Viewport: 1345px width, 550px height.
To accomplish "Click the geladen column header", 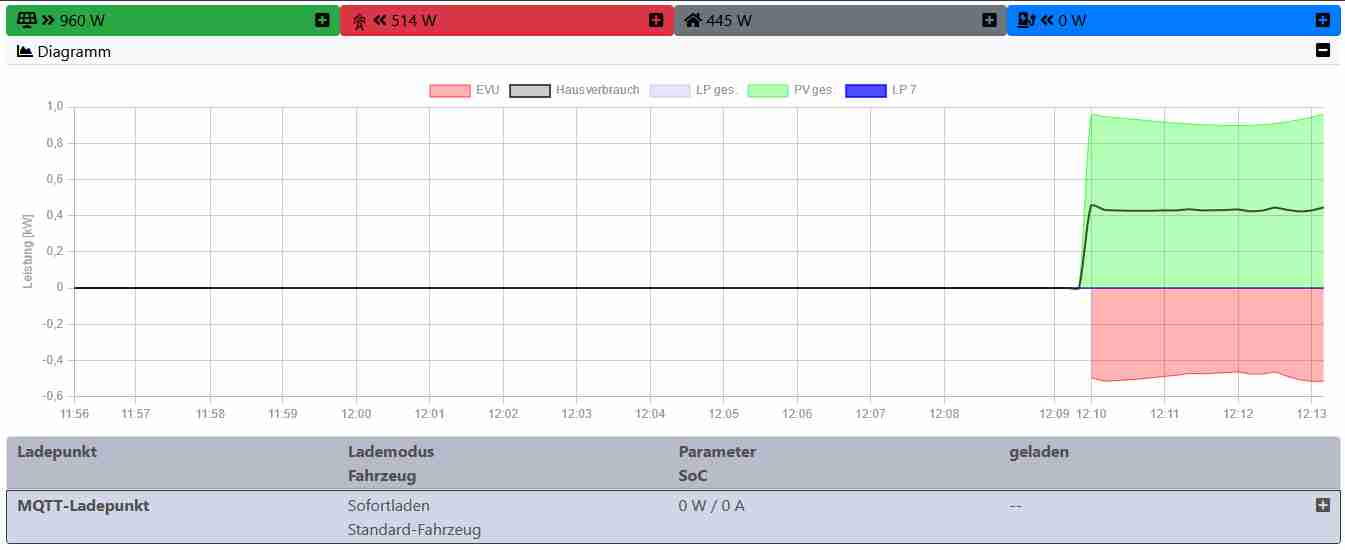I will coord(1039,451).
